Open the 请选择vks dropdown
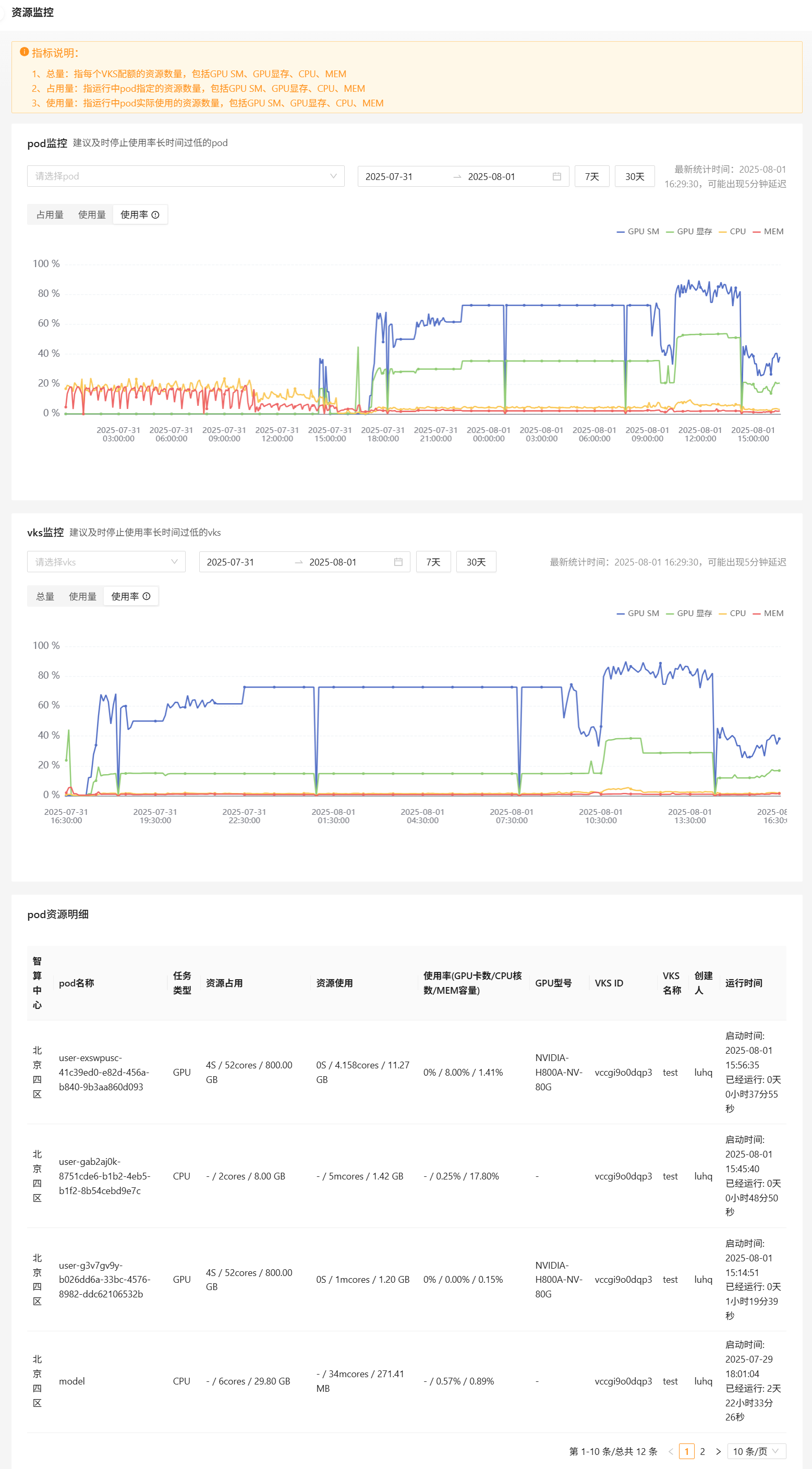Screen dimensions: 812x1469 (106, 562)
